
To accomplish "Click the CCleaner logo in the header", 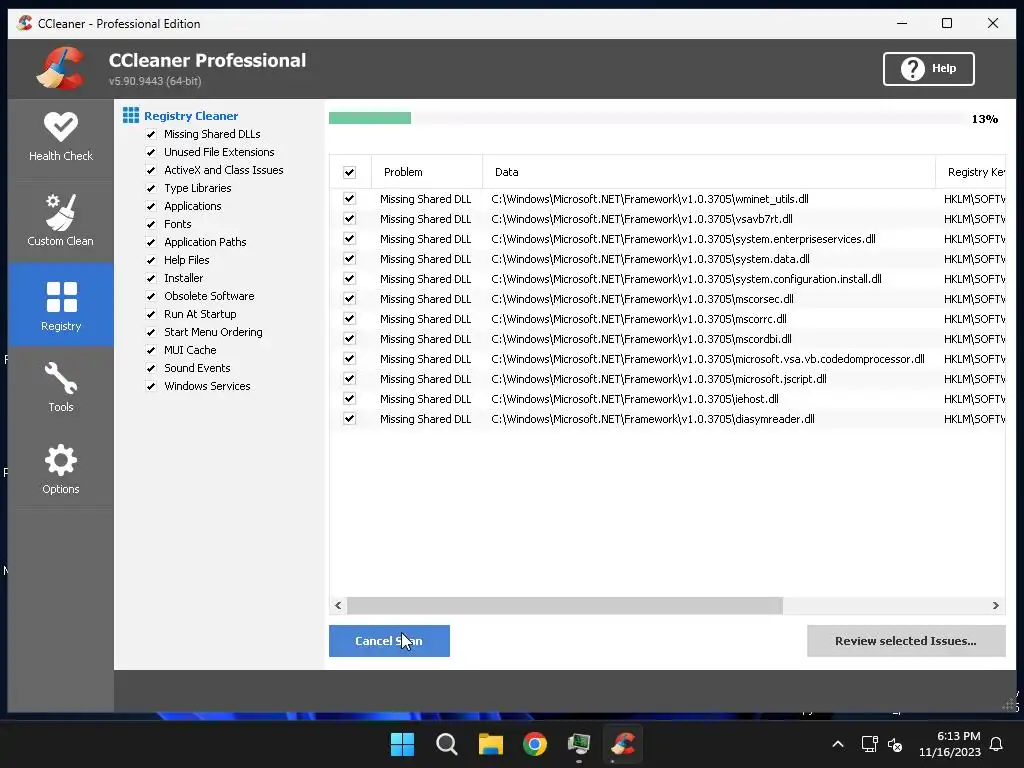I will pyautogui.click(x=60, y=68).
